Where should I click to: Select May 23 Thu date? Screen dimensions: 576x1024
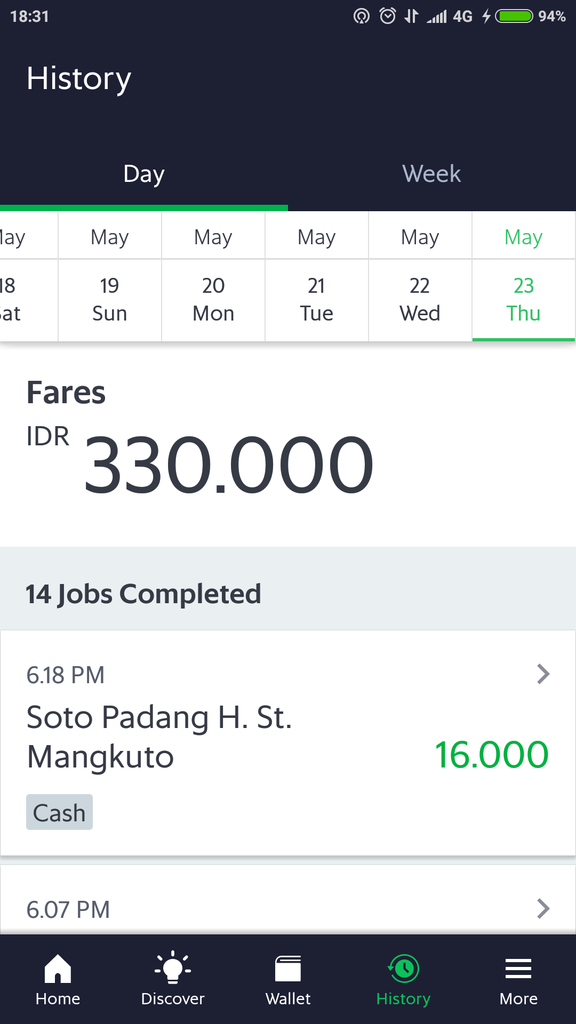click(523, 285)
